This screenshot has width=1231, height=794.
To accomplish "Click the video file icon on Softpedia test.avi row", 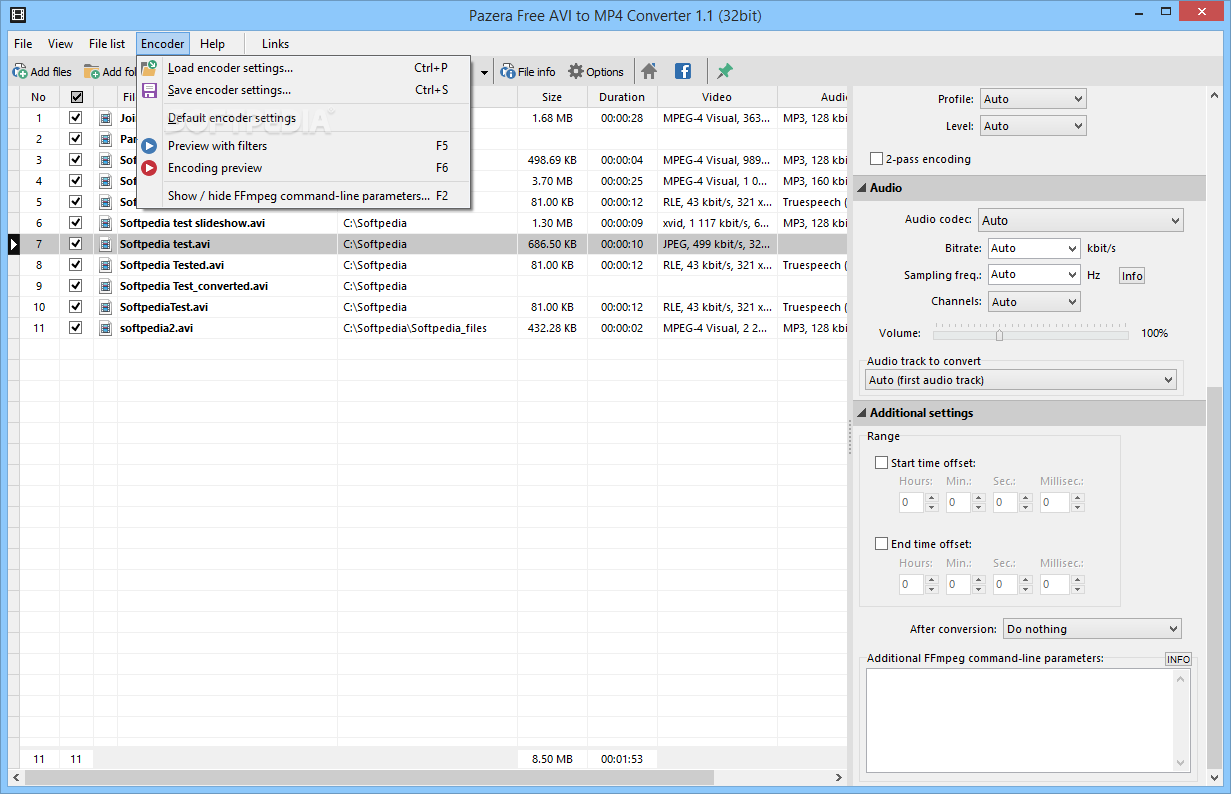I will click(x=105, y=244).
